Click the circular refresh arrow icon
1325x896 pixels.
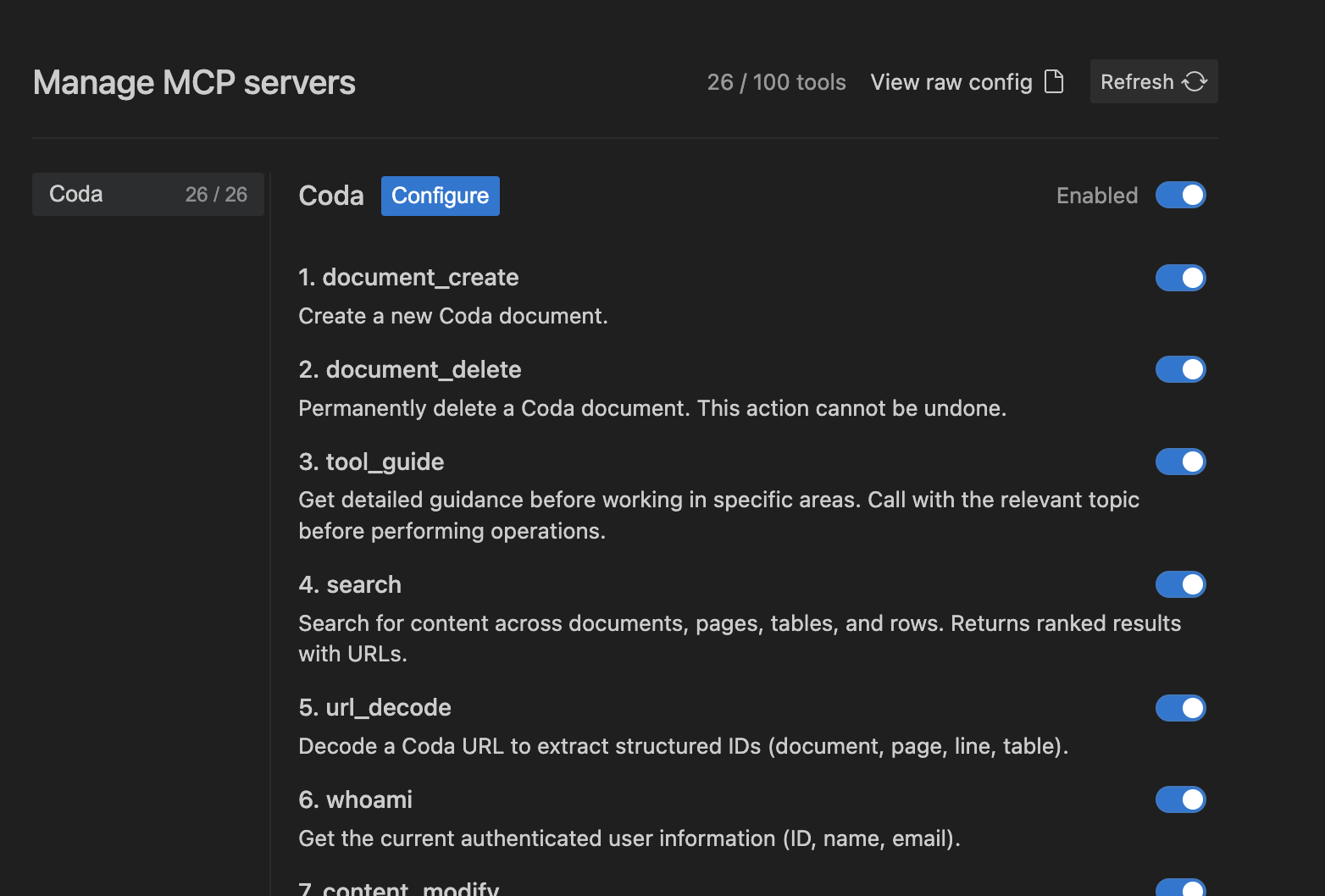(1195, 81)
